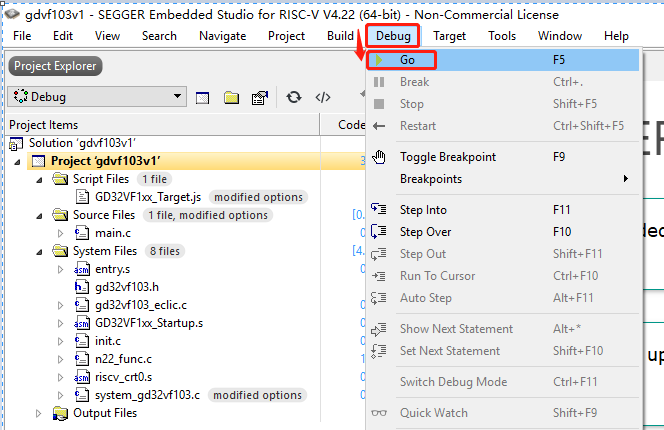Select Switch Debug Mode menu entry

(x=505, y=382)
